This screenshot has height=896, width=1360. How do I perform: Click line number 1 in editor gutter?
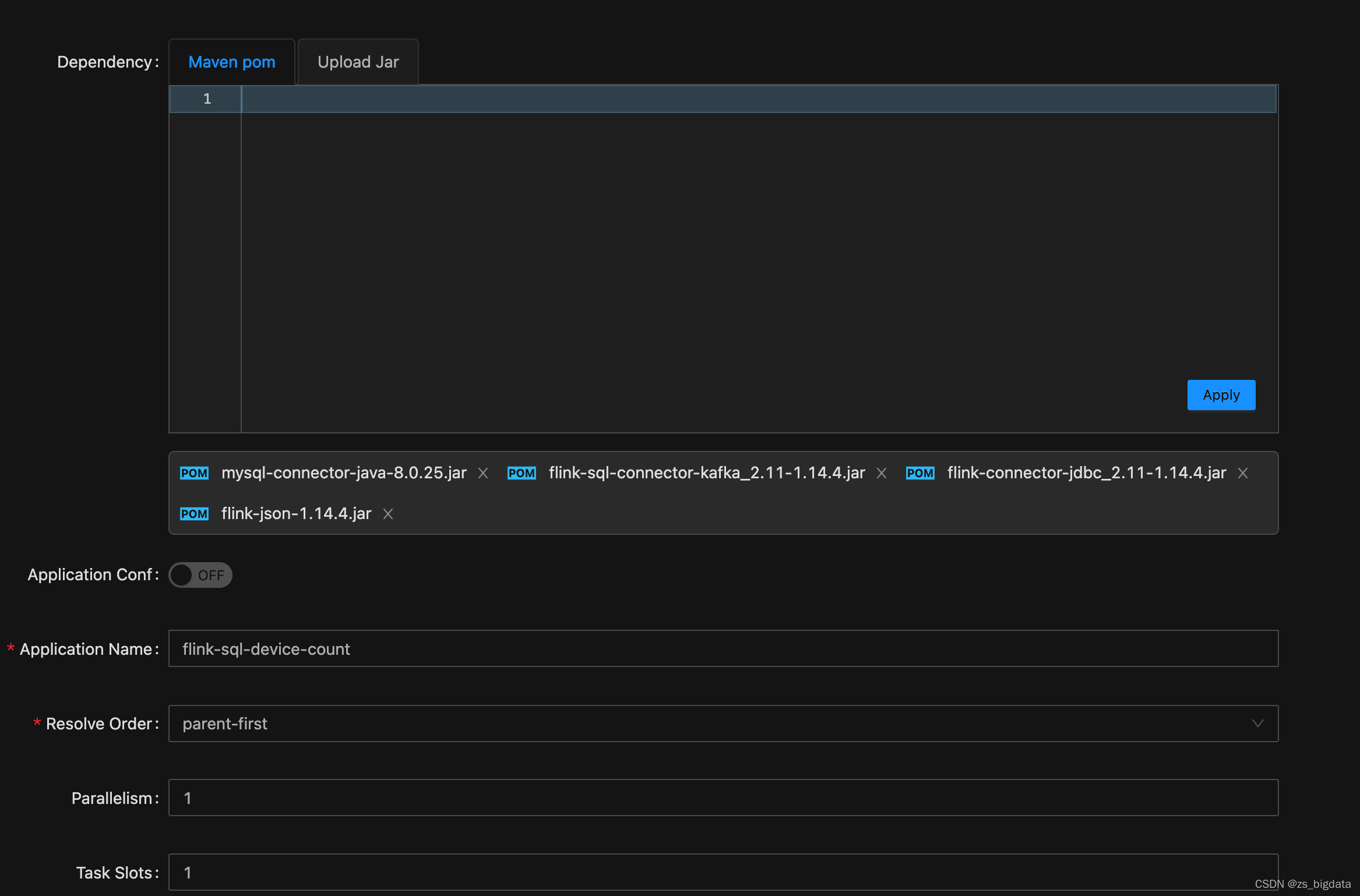(207, 99)
